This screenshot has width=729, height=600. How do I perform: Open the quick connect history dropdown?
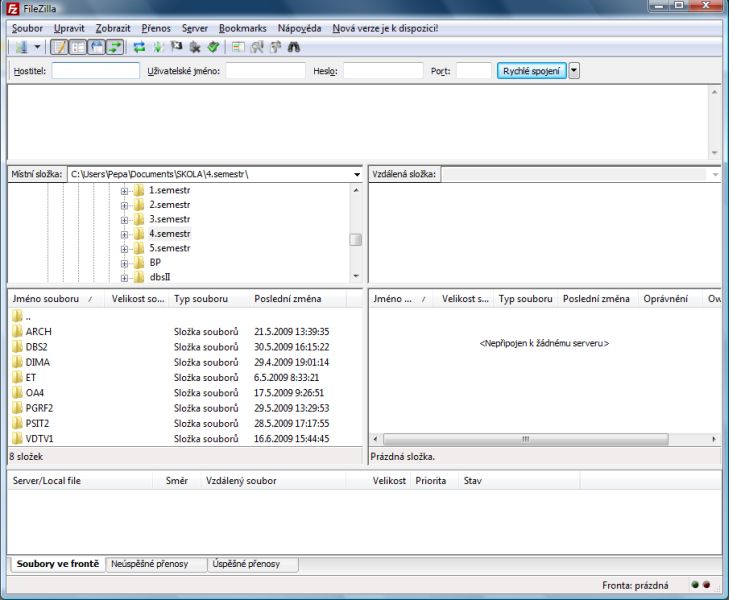tap(574, 71)
